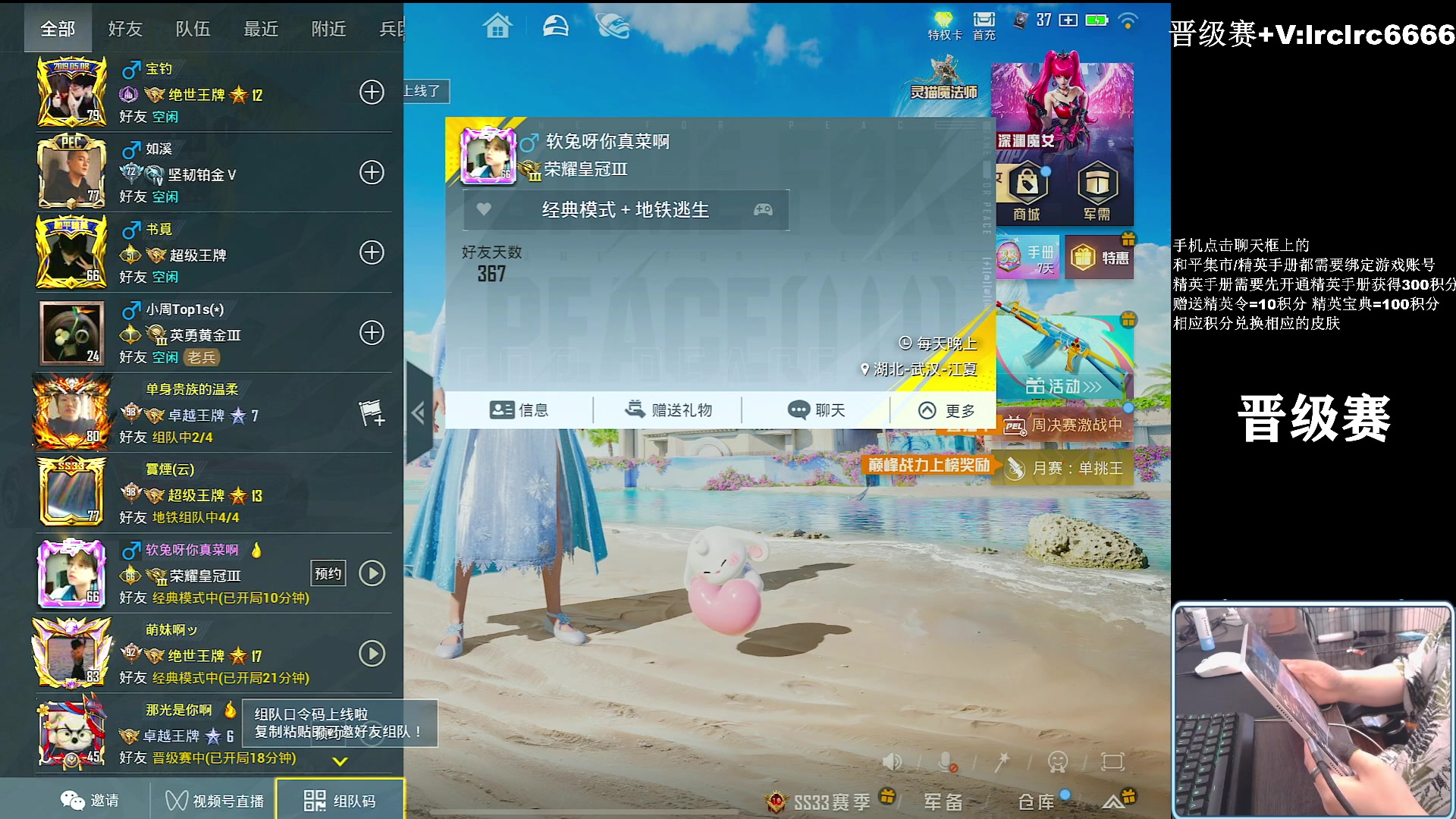The image size is (1456, 819).
Task: Click 邀请 WeChat invite button
Action: coord(89,800)
